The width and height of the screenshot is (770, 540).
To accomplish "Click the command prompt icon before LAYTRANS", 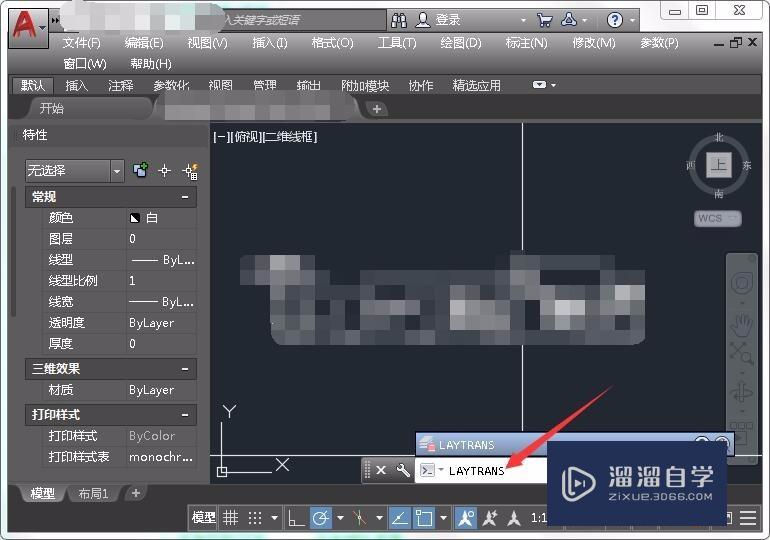I will click(x=428, y=470).
